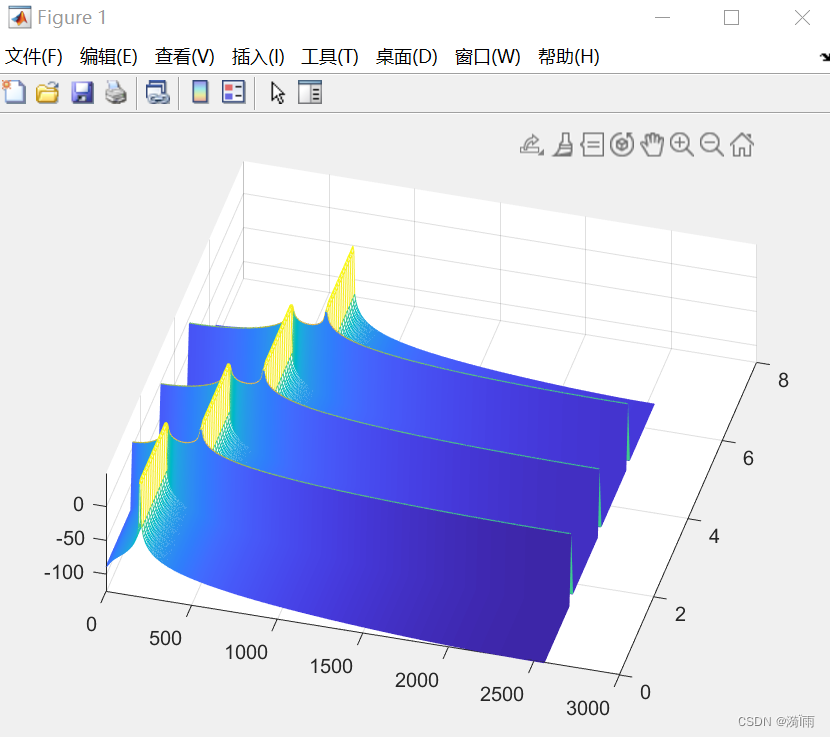This screenshot has width=830, height=737.
Task: Open the Property Inspector icon
Action: click(x=310, y=92)
